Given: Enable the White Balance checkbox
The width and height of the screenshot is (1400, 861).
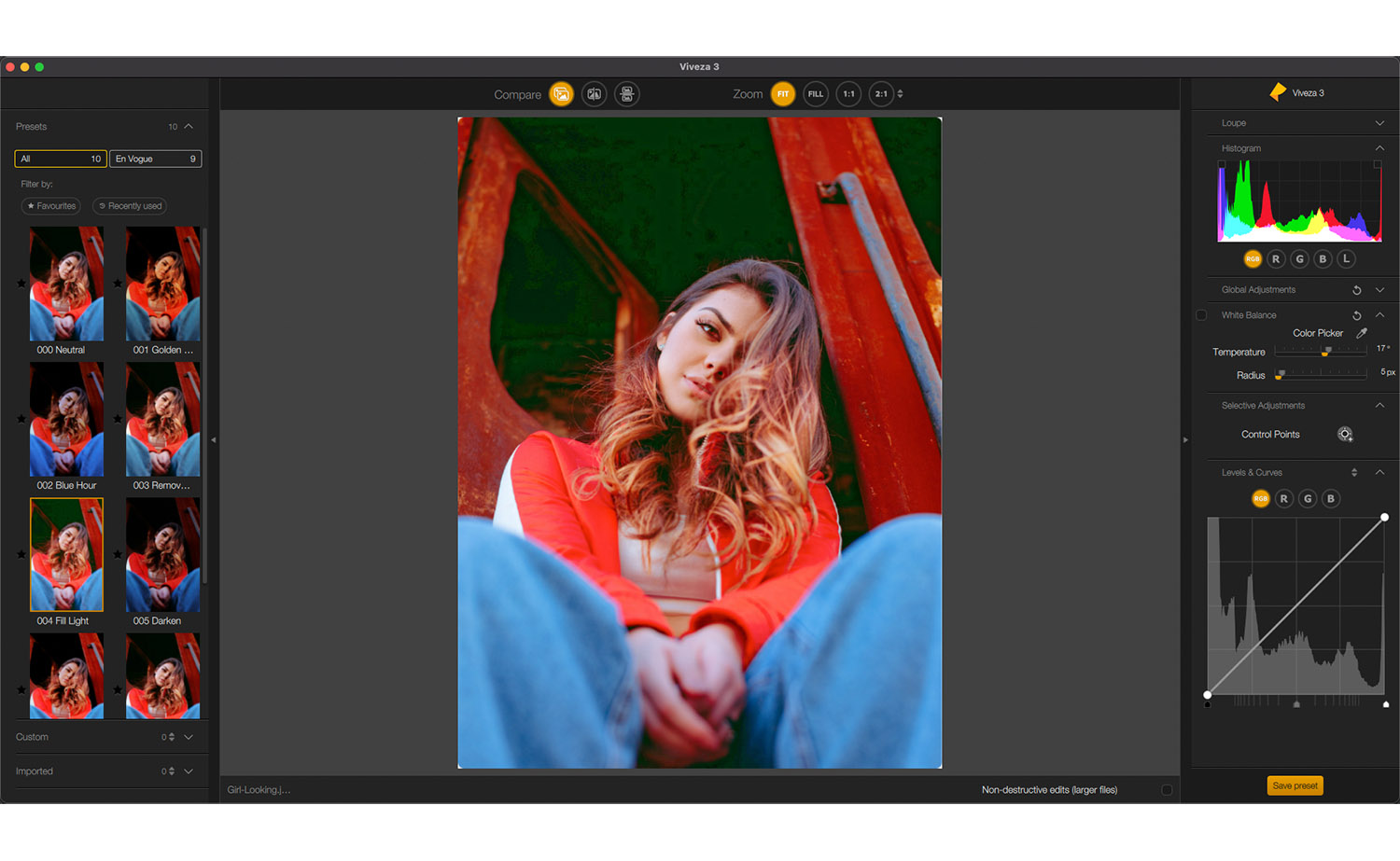Looking at the screenshot, I should (1201, 315).
